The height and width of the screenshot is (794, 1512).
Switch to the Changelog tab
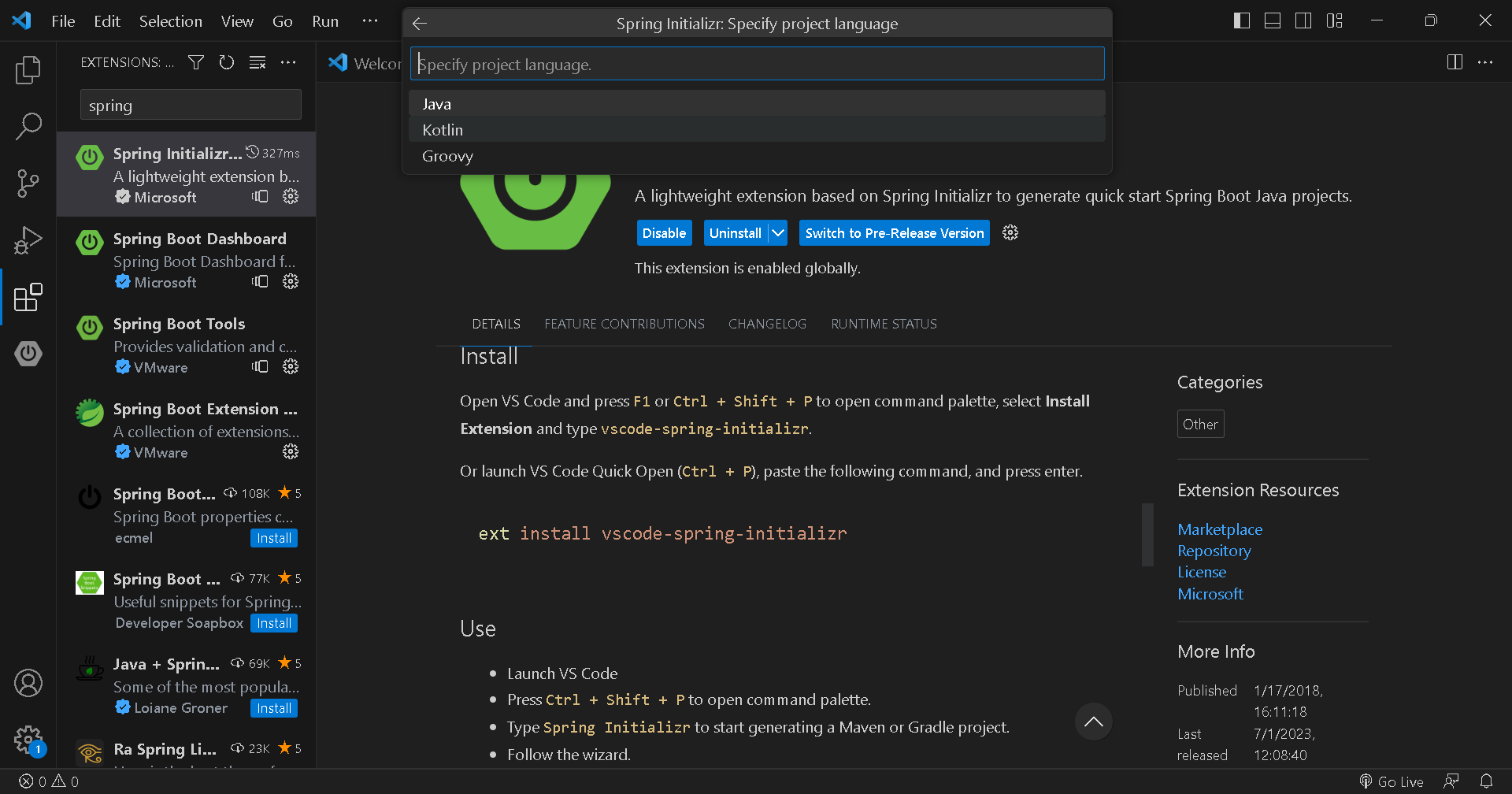[767, 324]
